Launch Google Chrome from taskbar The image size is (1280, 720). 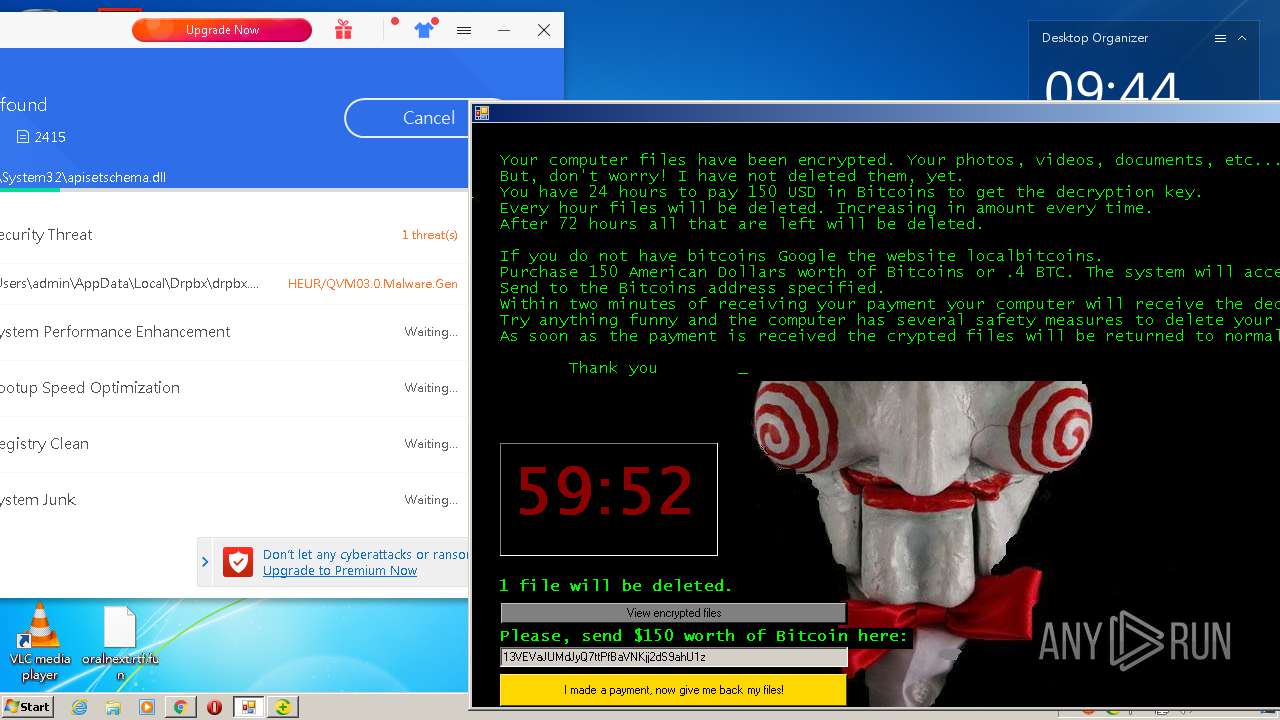[x=180, y=707]
